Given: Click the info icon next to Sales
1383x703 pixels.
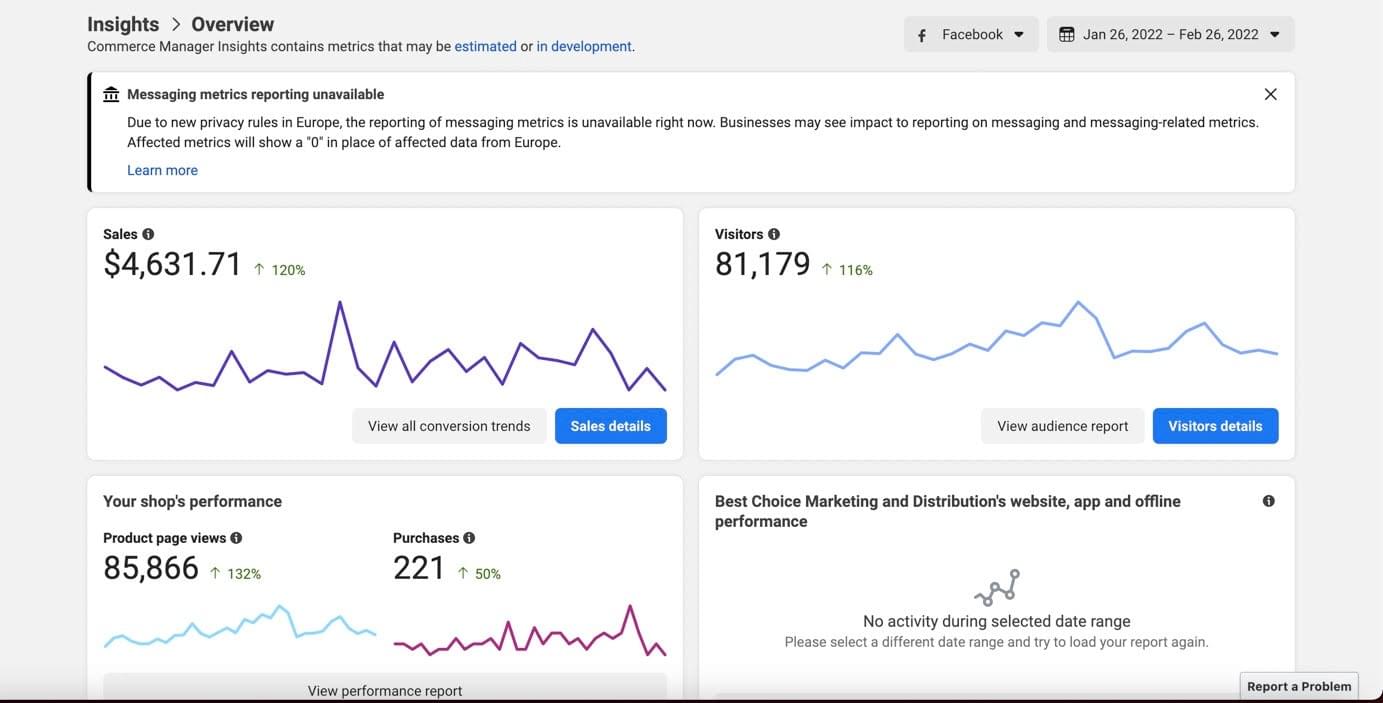Looking at the screenshot, I should (x=148, y=234).
